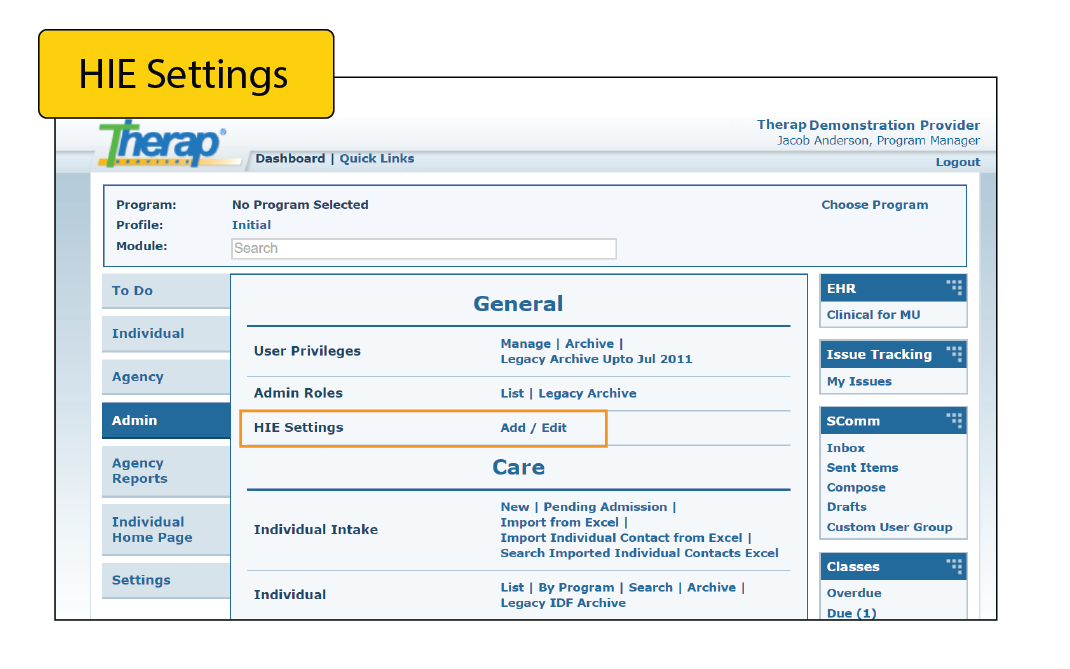Click the Classes panel header
The width and height of the screenshot is (1070, 669).
(893, 567)
